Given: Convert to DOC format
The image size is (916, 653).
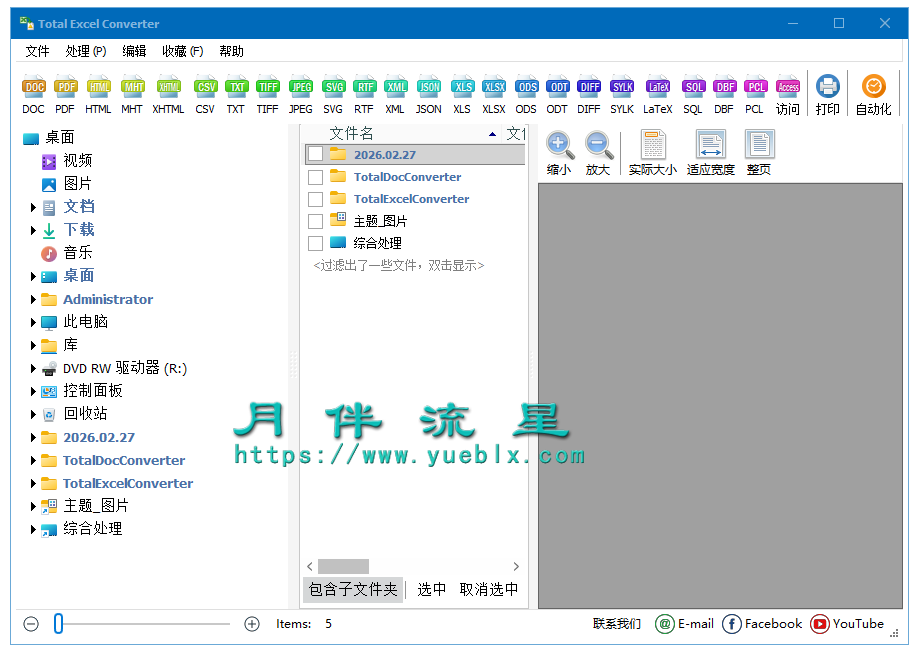Looking at the screenshot, I should pyautogui.click(x=33, y=94).
